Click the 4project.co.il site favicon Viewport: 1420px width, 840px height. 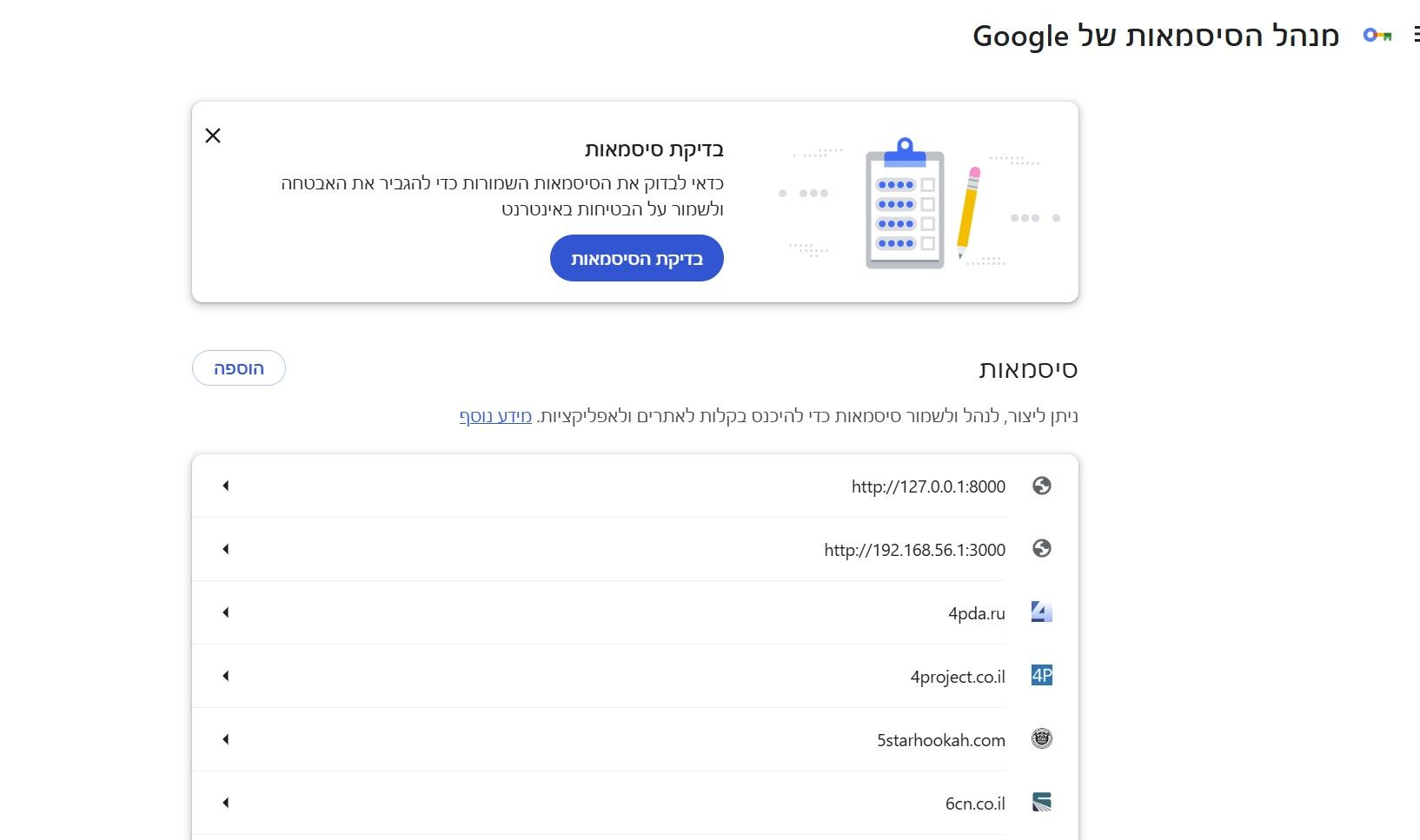(x=1042, y=676)
